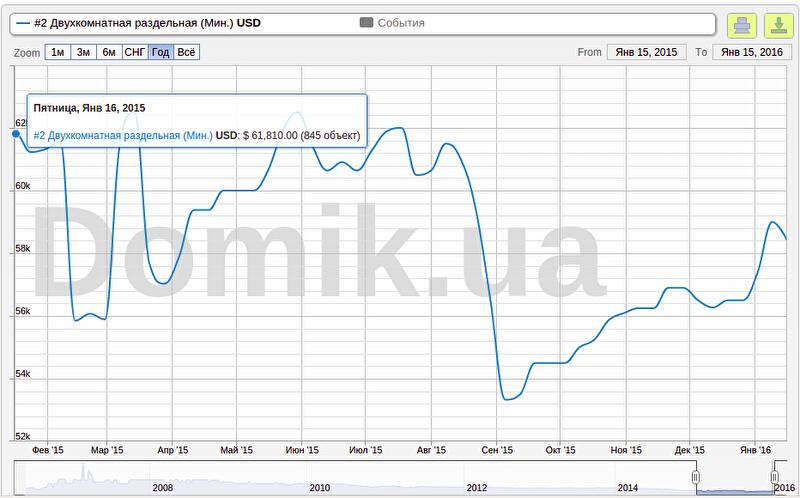
Task: Click 2012 in the navigator timeline
Action: point(477,488)
